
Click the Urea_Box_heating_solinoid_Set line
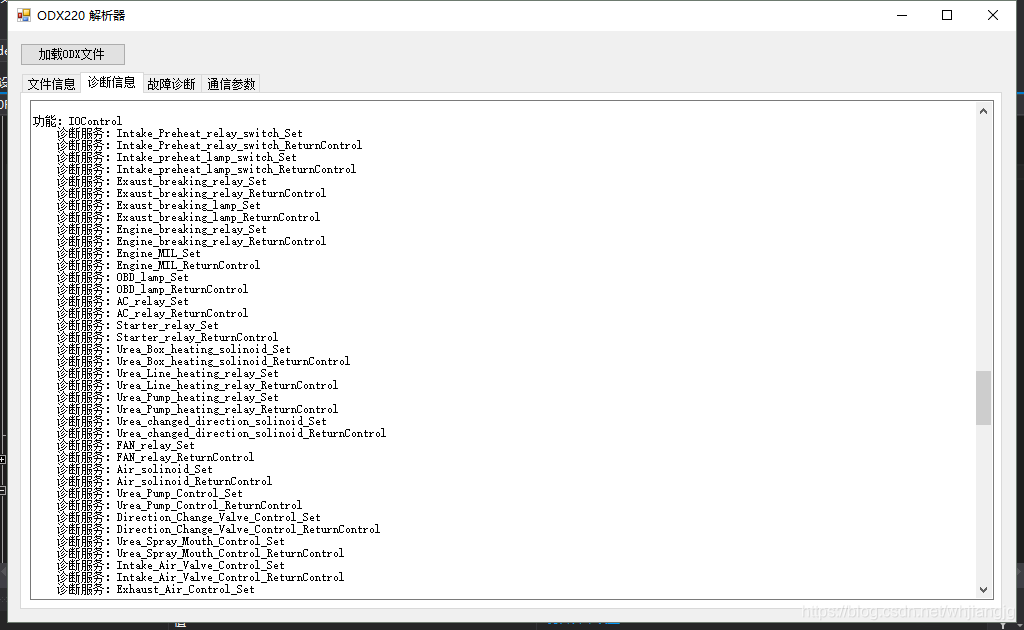174,349
